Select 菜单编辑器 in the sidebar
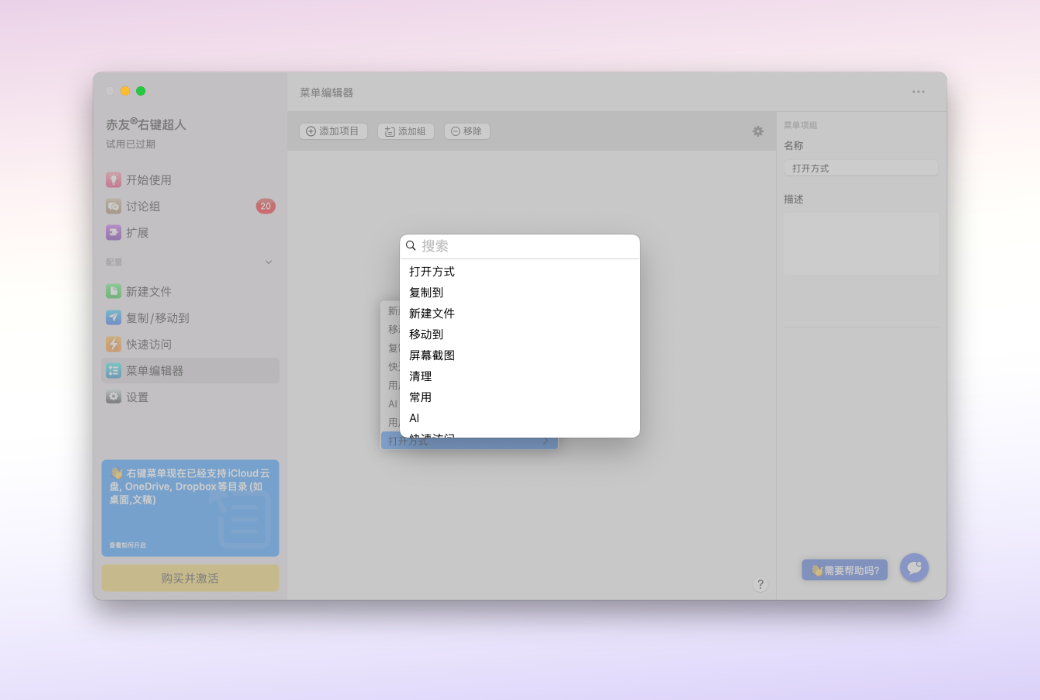The width and height of the screenshot is (1040, 700). tap(190, 371)
